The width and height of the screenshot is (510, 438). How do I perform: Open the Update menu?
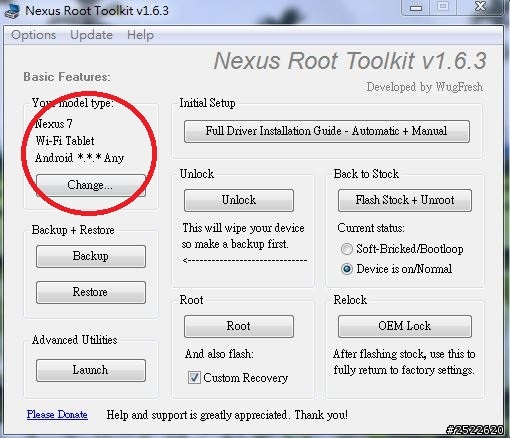pyautogui.click(x=91, y=35)
